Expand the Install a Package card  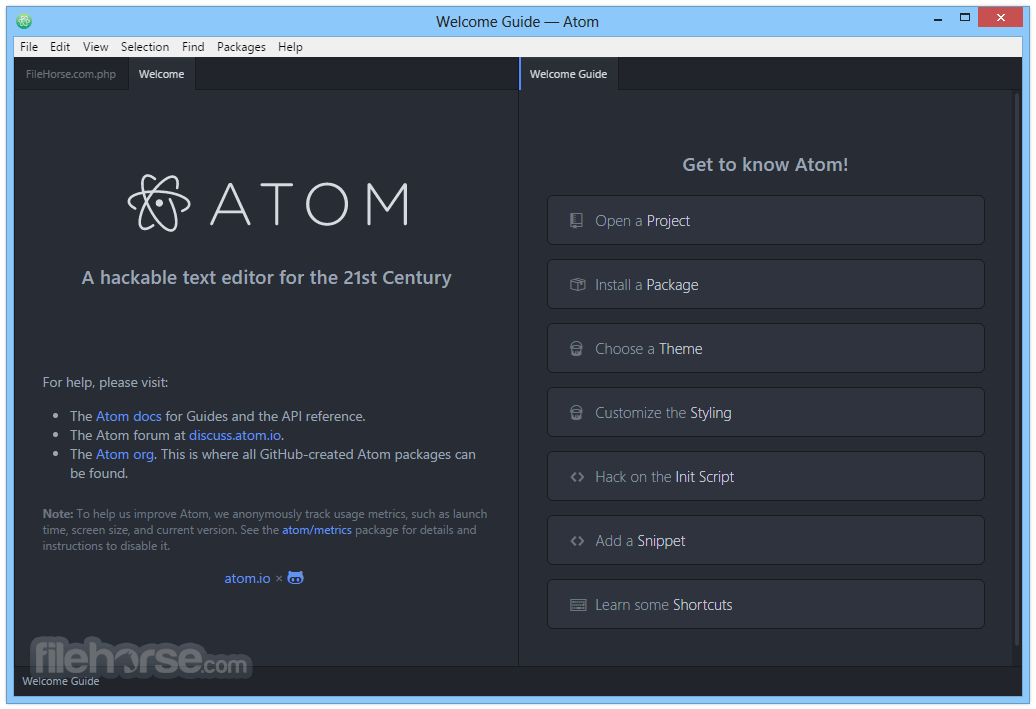766,284
